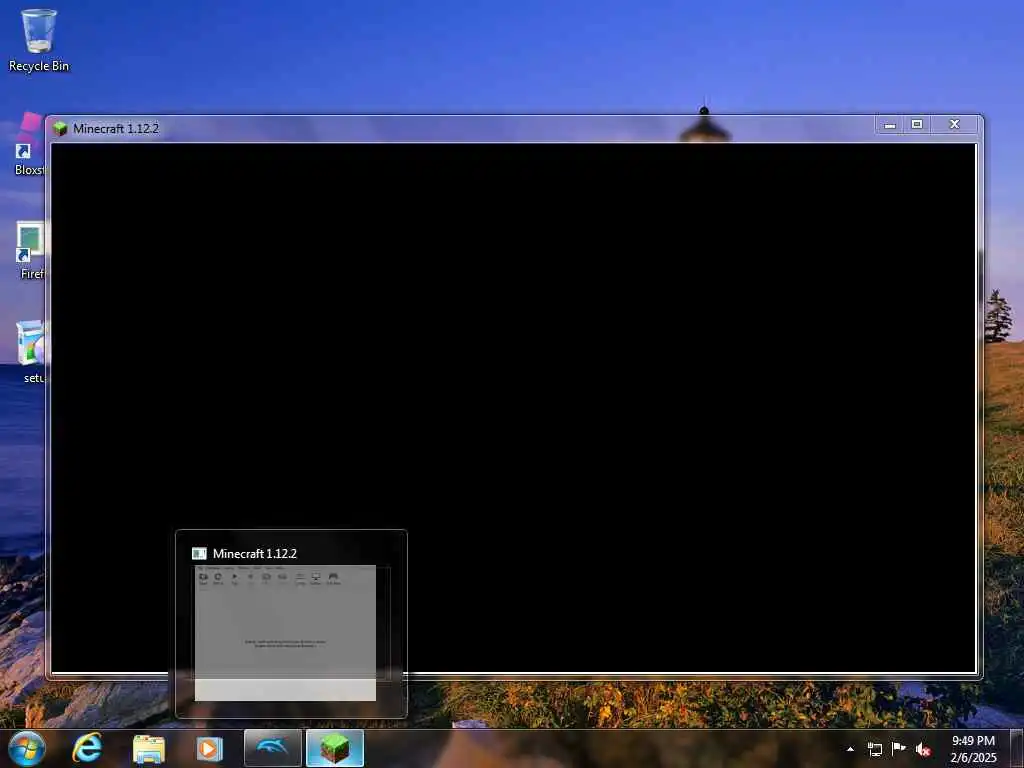Maximize the Minecraft 1.12.2 window
The height and width of the screenshot is (768, 1024).
(x=917, y=125)
